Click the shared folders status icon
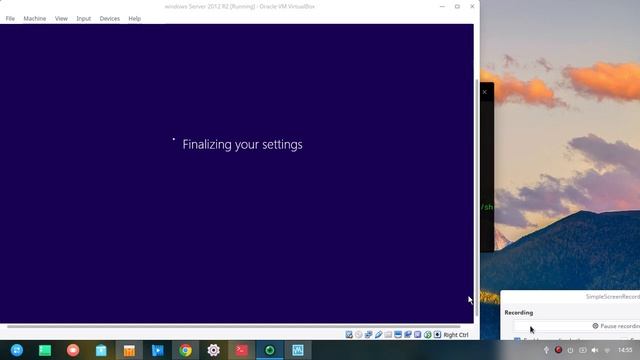Screen dimensions: 640x360 coord(388,335)
